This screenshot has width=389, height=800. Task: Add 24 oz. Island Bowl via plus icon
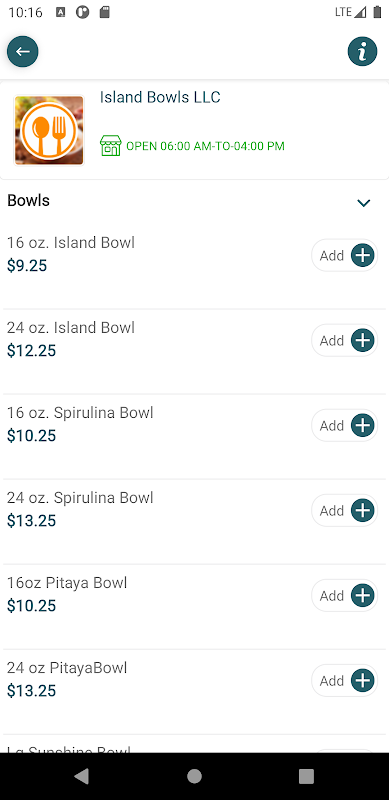pyautogui.click(x=363, y=340)
